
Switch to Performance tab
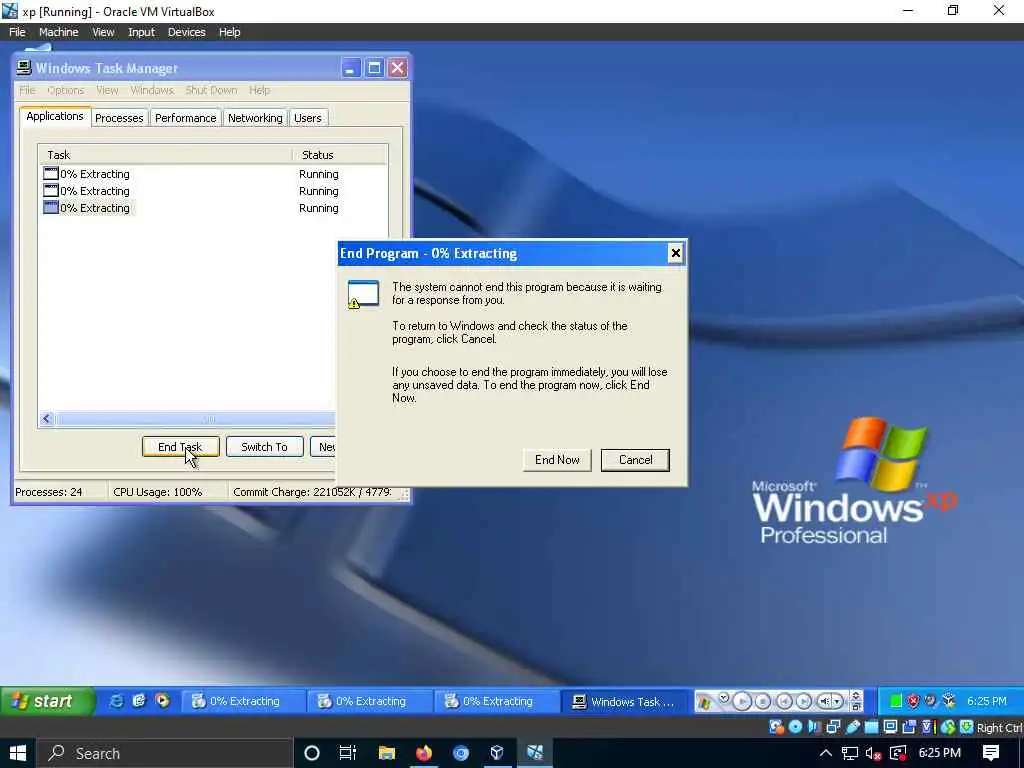[185, 118]
